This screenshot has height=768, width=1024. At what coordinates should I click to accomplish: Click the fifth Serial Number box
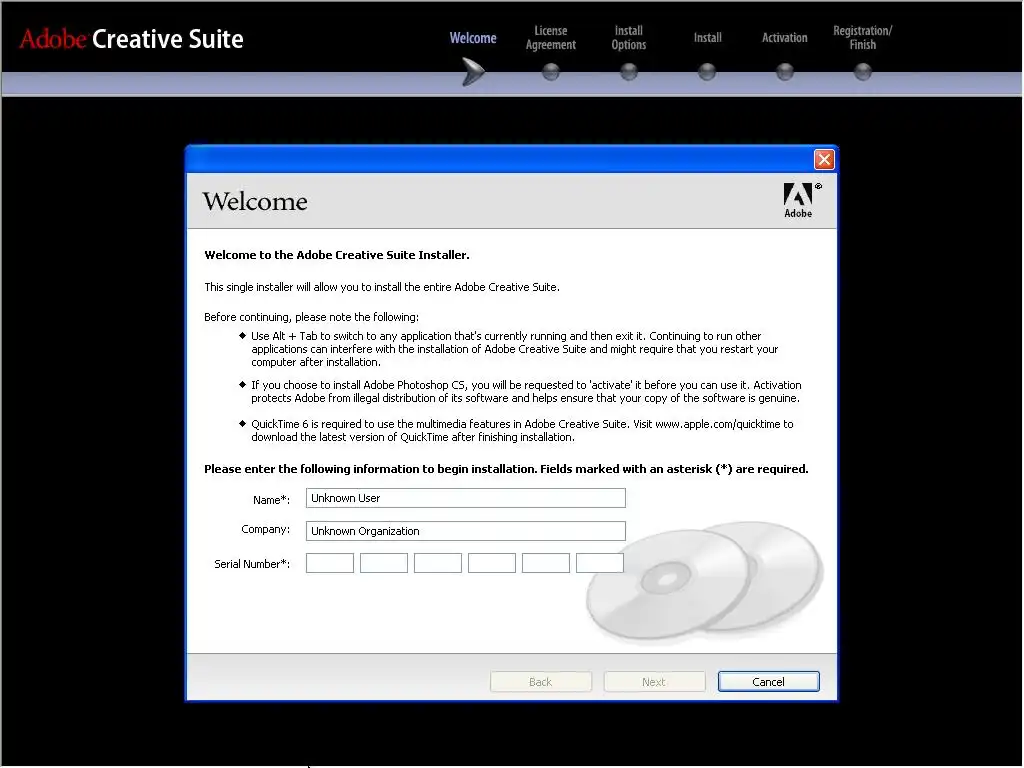[546, 563]
